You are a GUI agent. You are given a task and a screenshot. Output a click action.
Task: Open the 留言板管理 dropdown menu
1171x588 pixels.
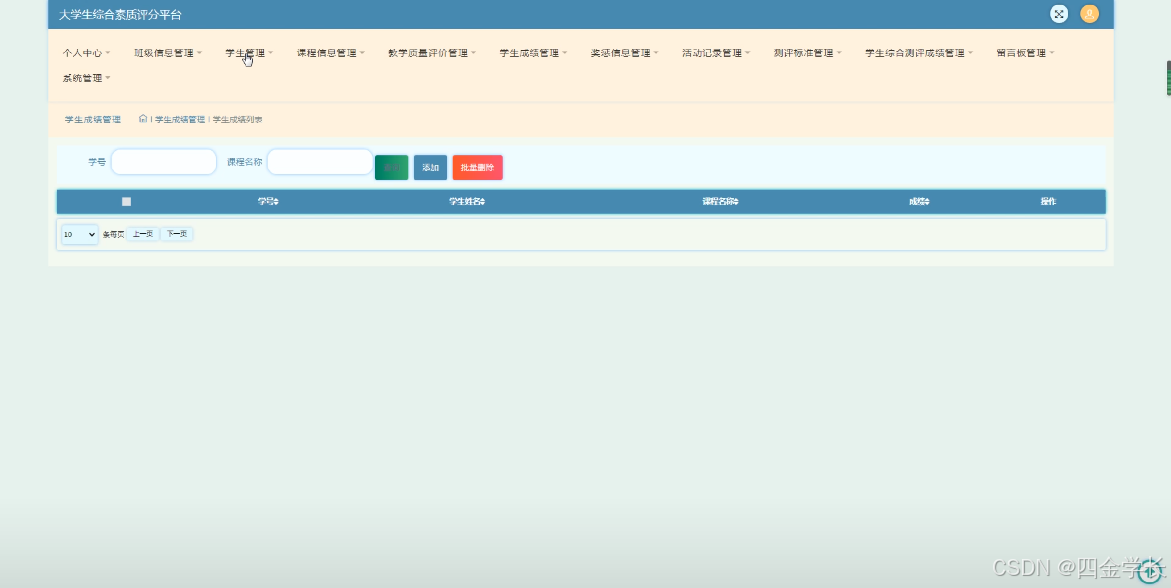pyautogui.click(x=1025, y=53)
